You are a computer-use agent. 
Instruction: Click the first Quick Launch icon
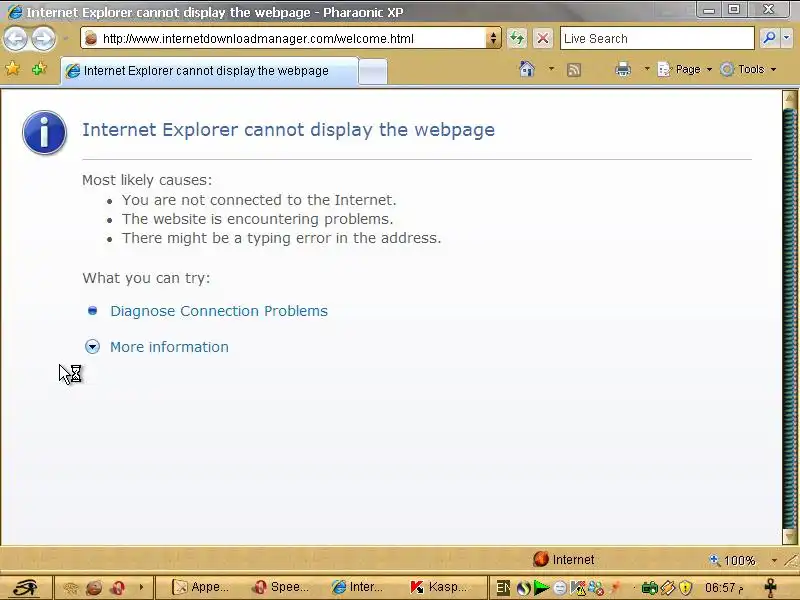coord(70,588)
